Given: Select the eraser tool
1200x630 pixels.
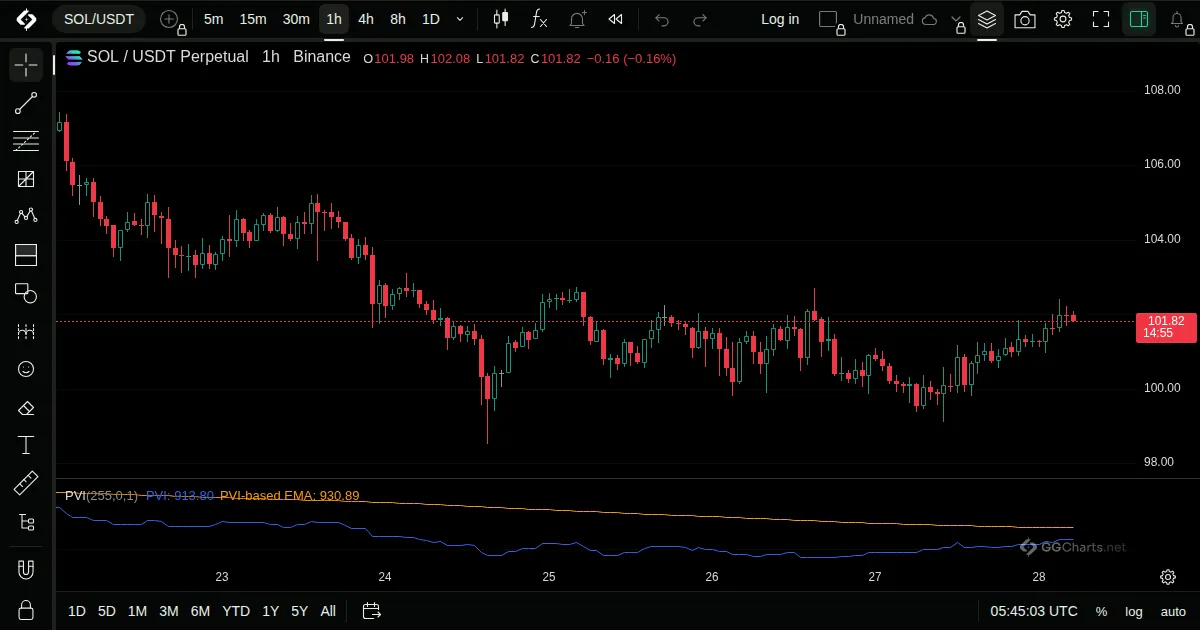Looking at the screenshot, I should [26, 408].
